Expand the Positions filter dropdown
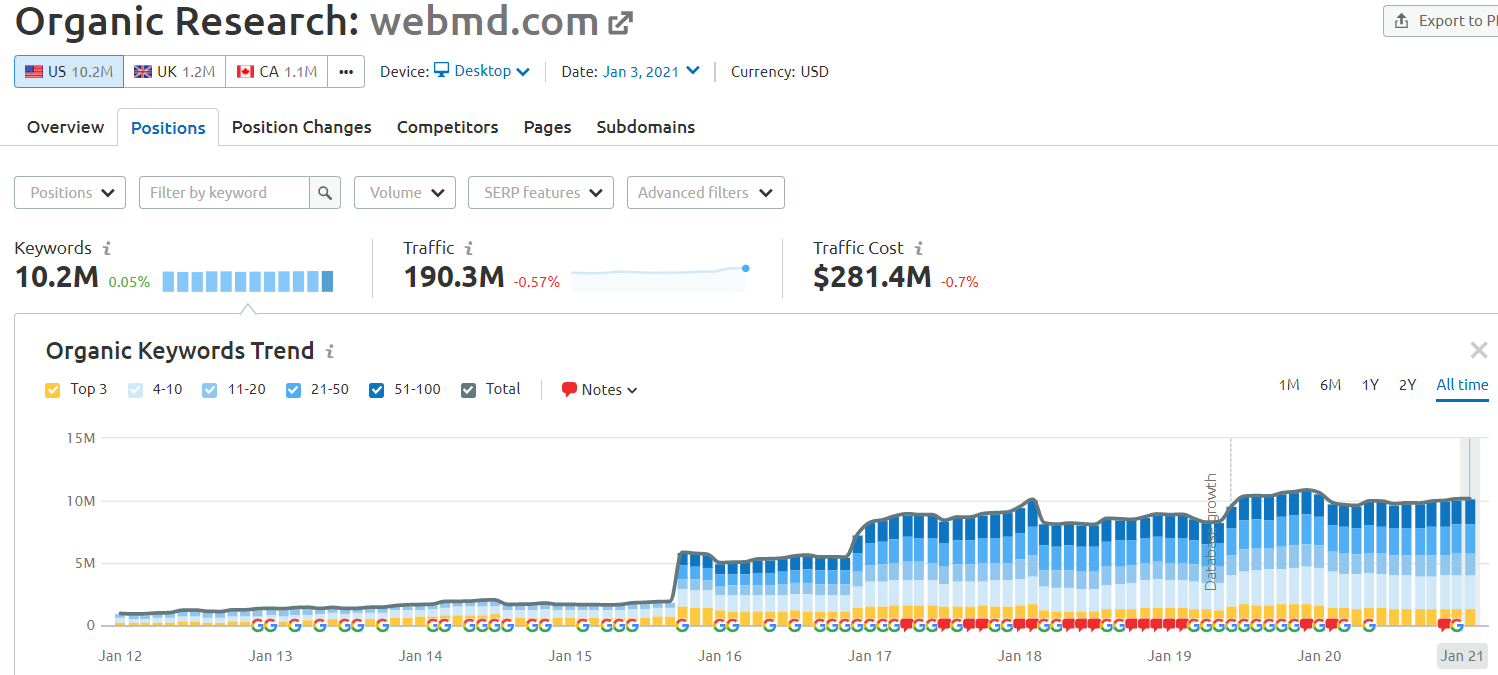1498x675 pixels. click(70, 193)
